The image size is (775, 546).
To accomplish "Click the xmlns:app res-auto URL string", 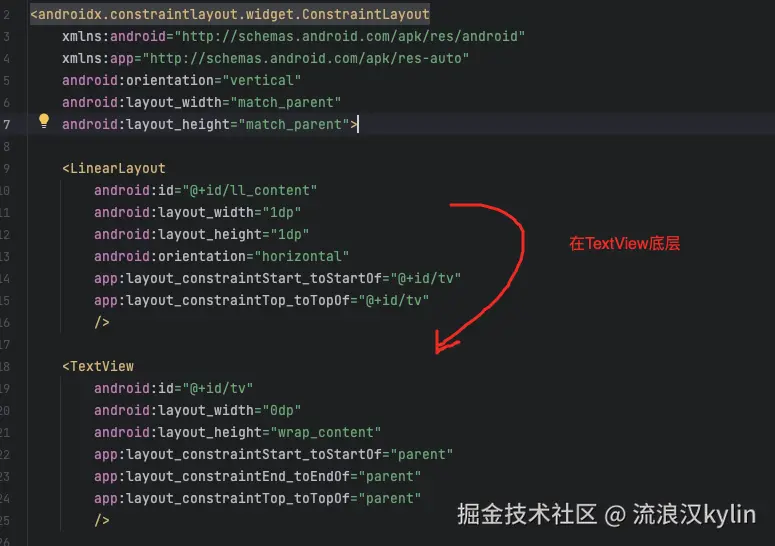I will pyautogui.click(x=305, y=58).
